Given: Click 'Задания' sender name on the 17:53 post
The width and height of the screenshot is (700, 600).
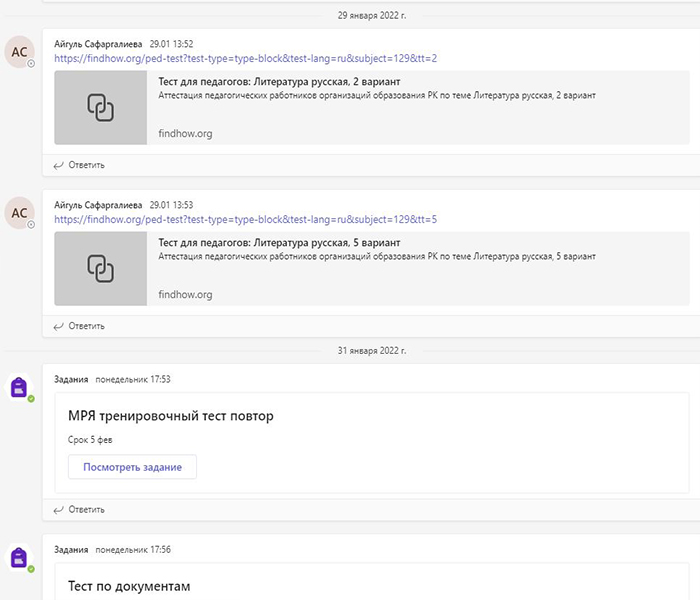Looking at the screenshot, I should pos(71,379).
